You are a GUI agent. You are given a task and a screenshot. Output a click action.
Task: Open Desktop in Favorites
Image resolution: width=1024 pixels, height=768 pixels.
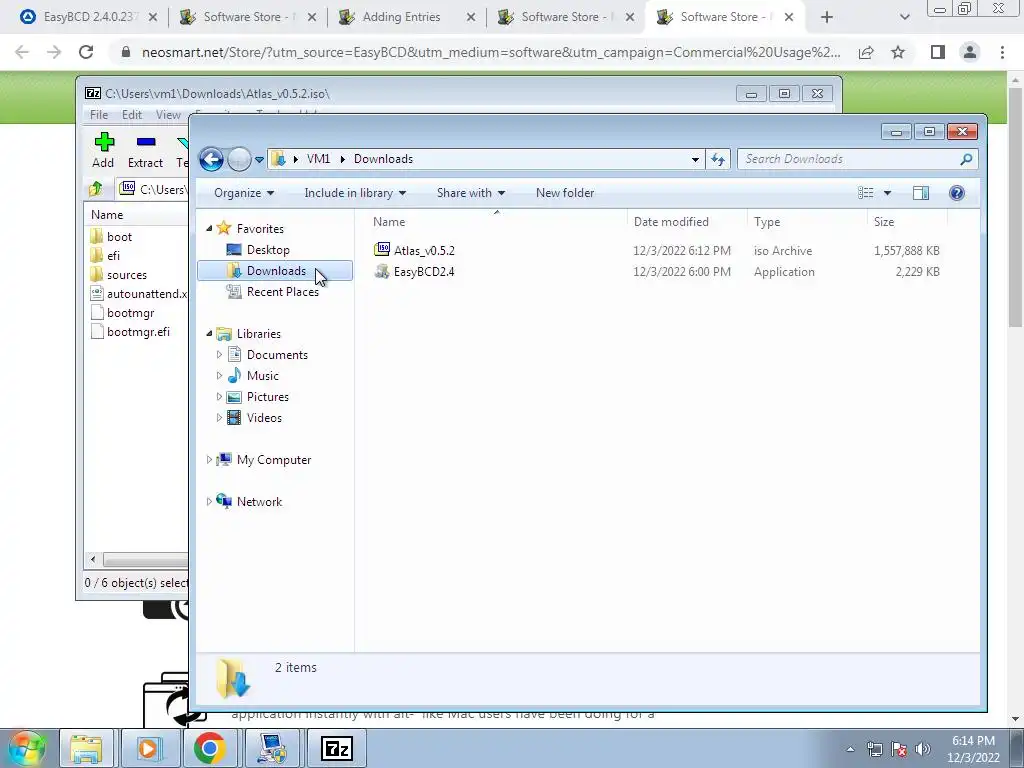(x=268, y=249)
